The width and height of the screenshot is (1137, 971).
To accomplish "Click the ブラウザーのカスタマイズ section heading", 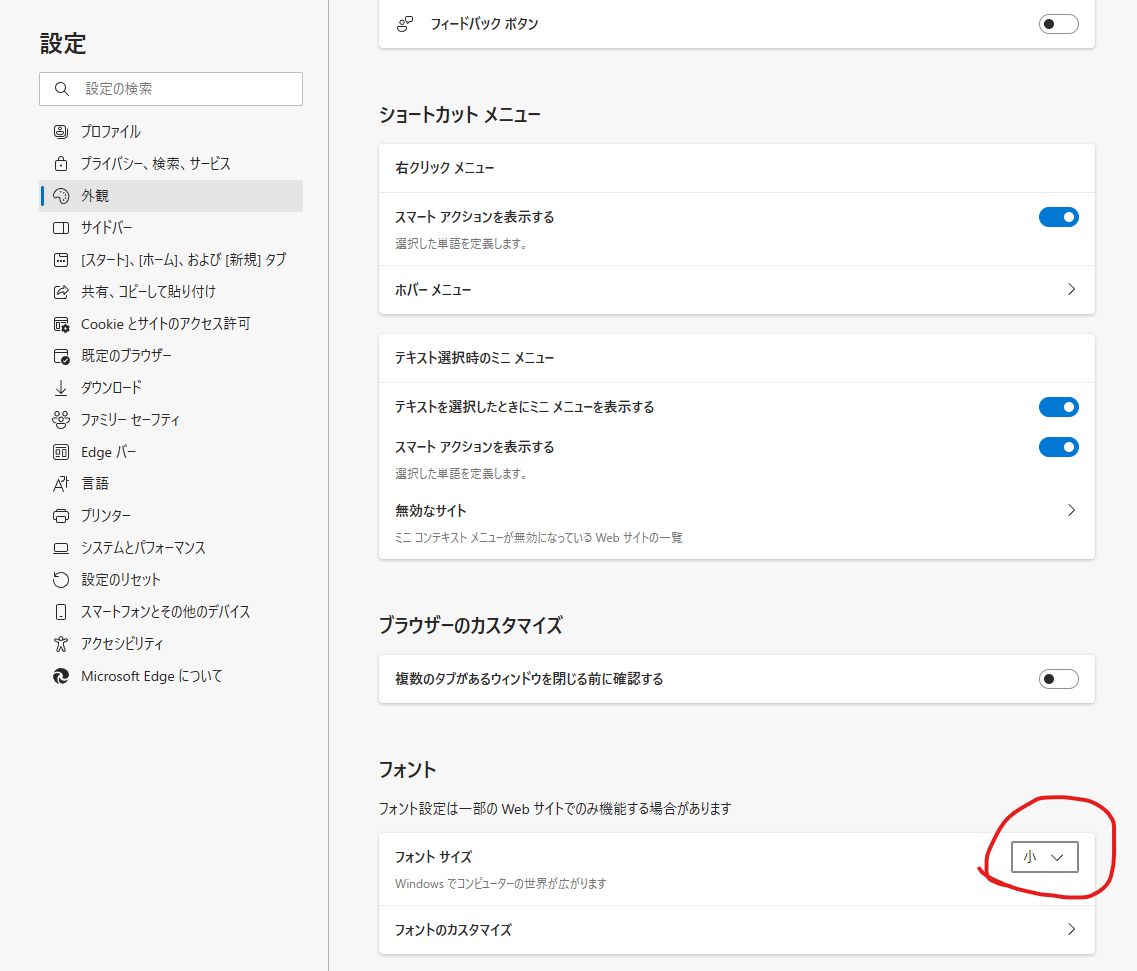I will coord(471,625).
